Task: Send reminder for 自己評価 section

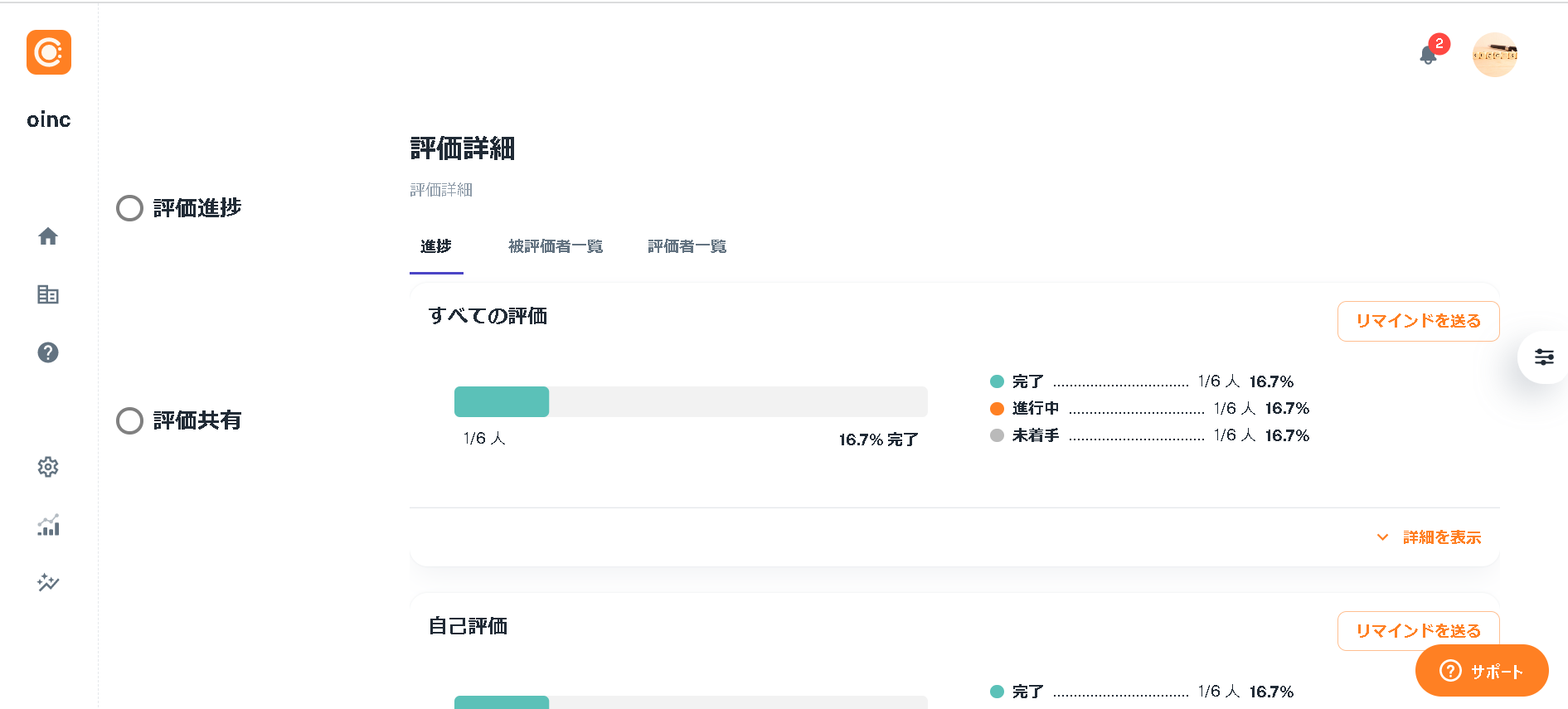Action: [1418, 630]
